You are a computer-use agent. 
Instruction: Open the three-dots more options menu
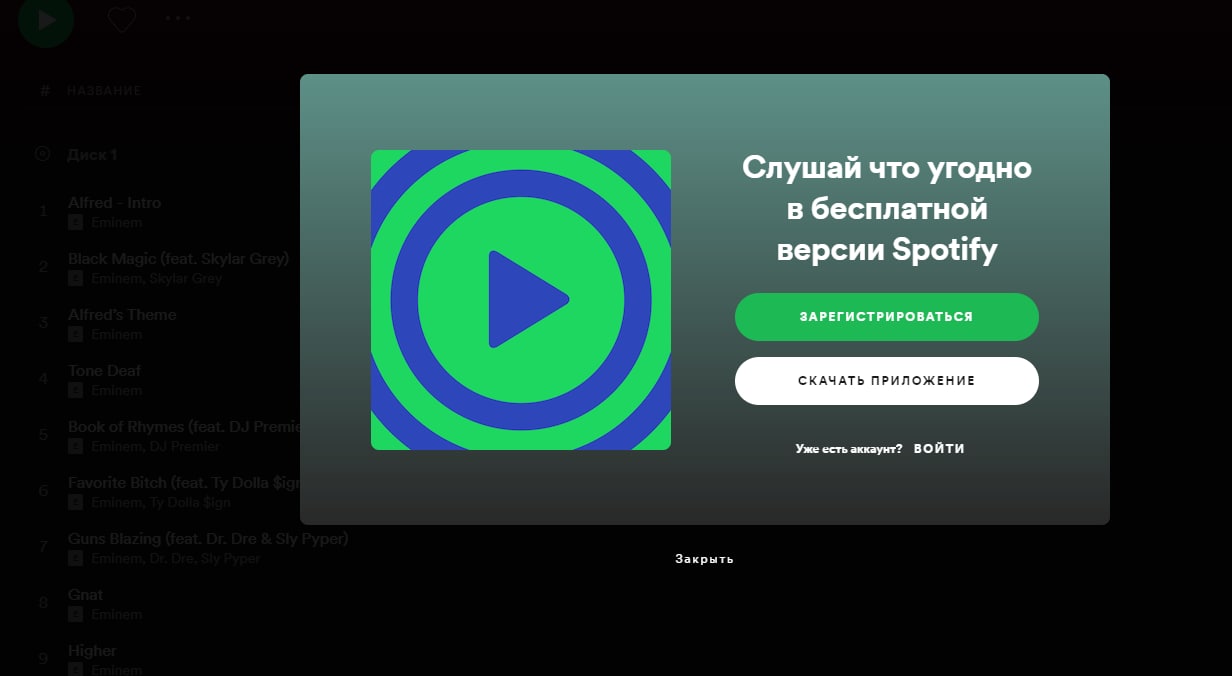click(x=178, y=18)
